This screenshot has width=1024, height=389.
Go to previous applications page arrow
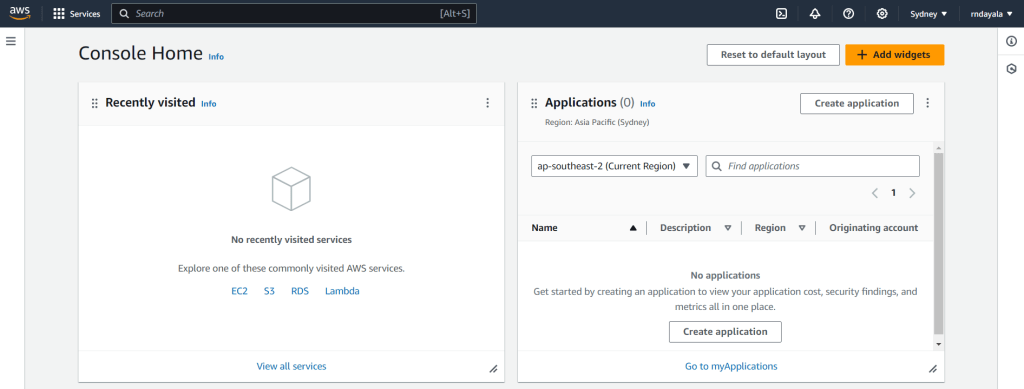point(874,193)
